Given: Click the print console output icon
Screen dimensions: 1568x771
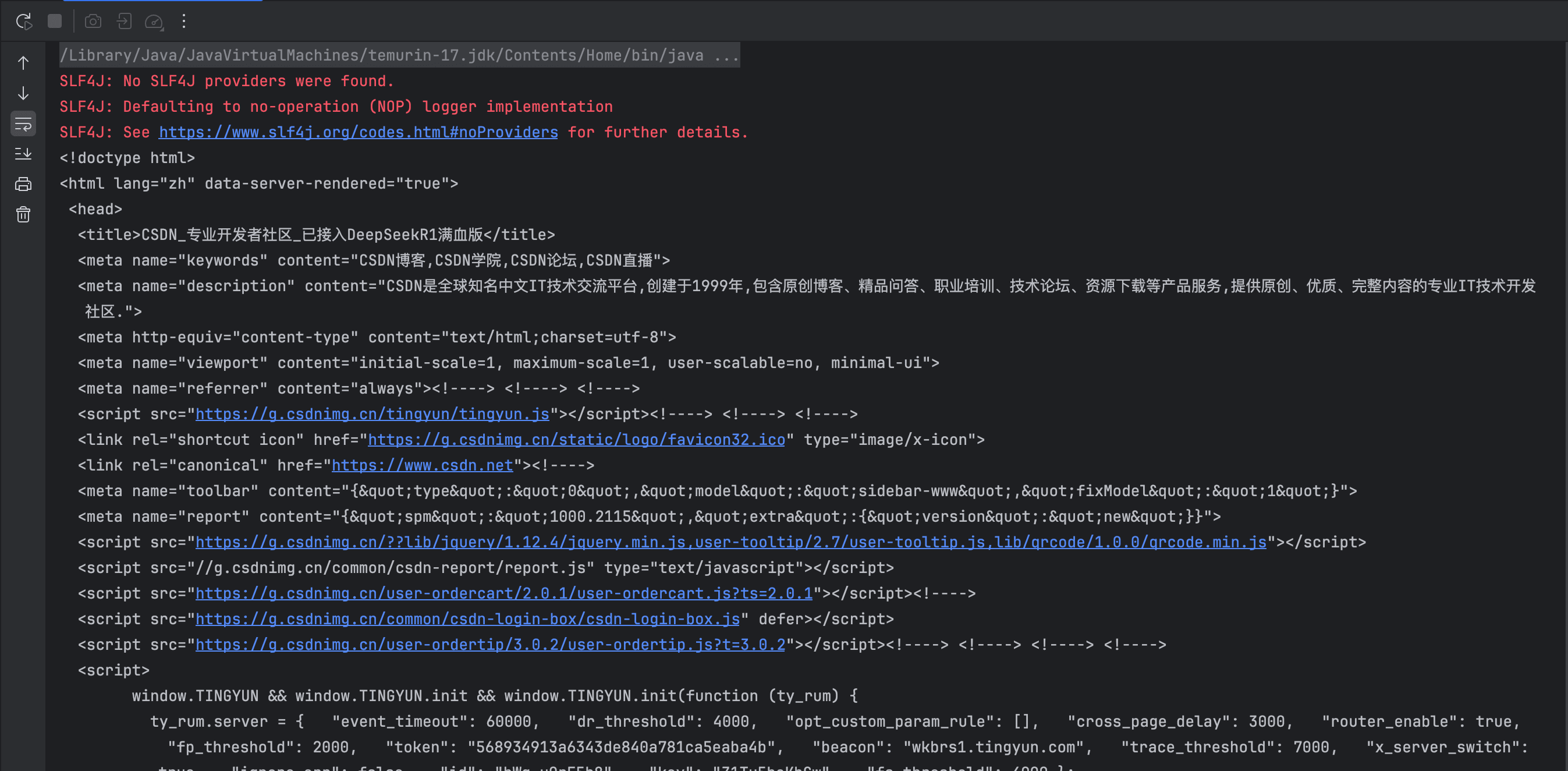Looking at the screenshot, I should 23,184.
